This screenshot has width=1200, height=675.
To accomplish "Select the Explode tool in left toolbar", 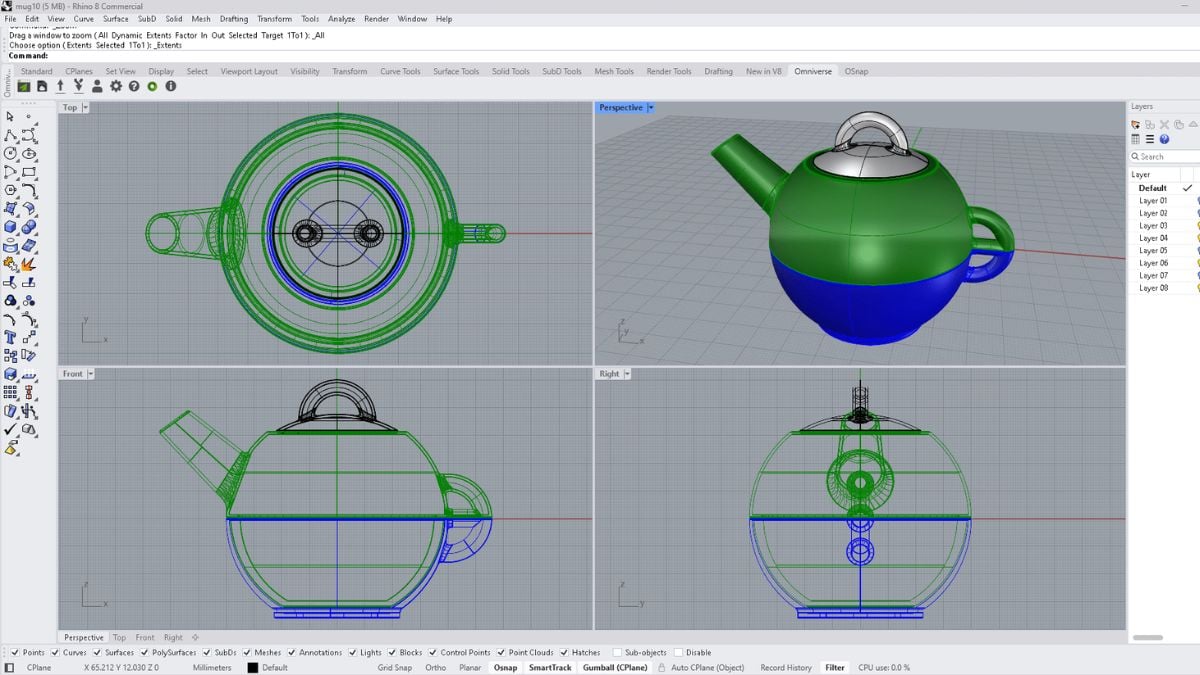I will click(28, 264).
